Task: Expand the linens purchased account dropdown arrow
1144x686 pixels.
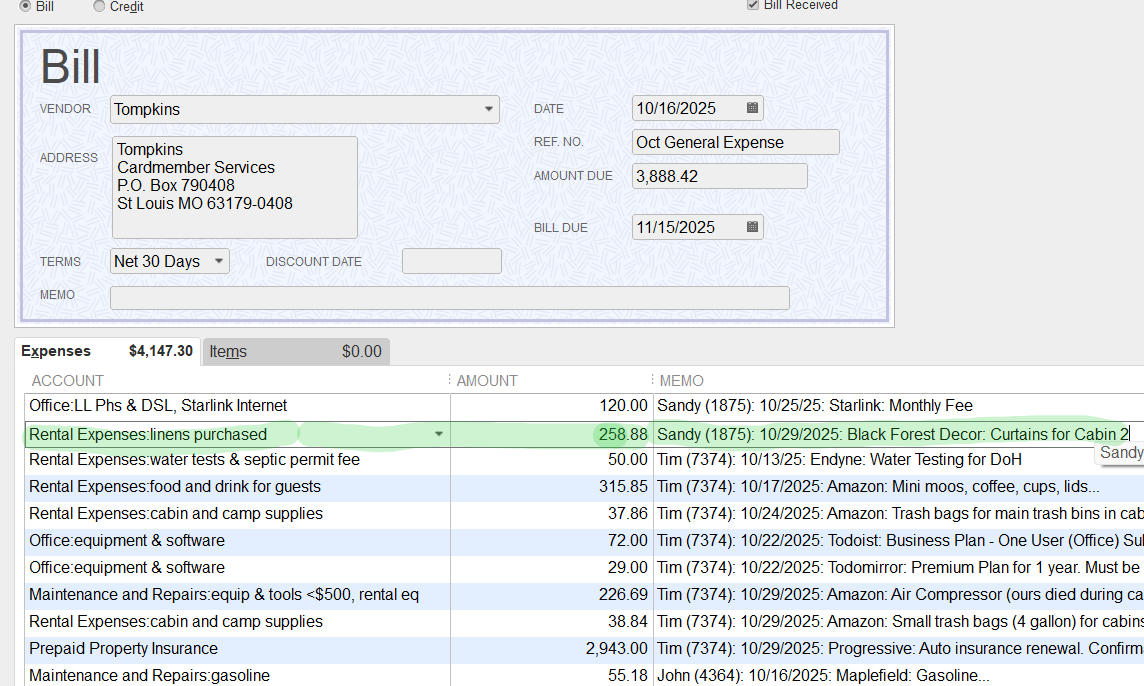Action: click(438, 434)
